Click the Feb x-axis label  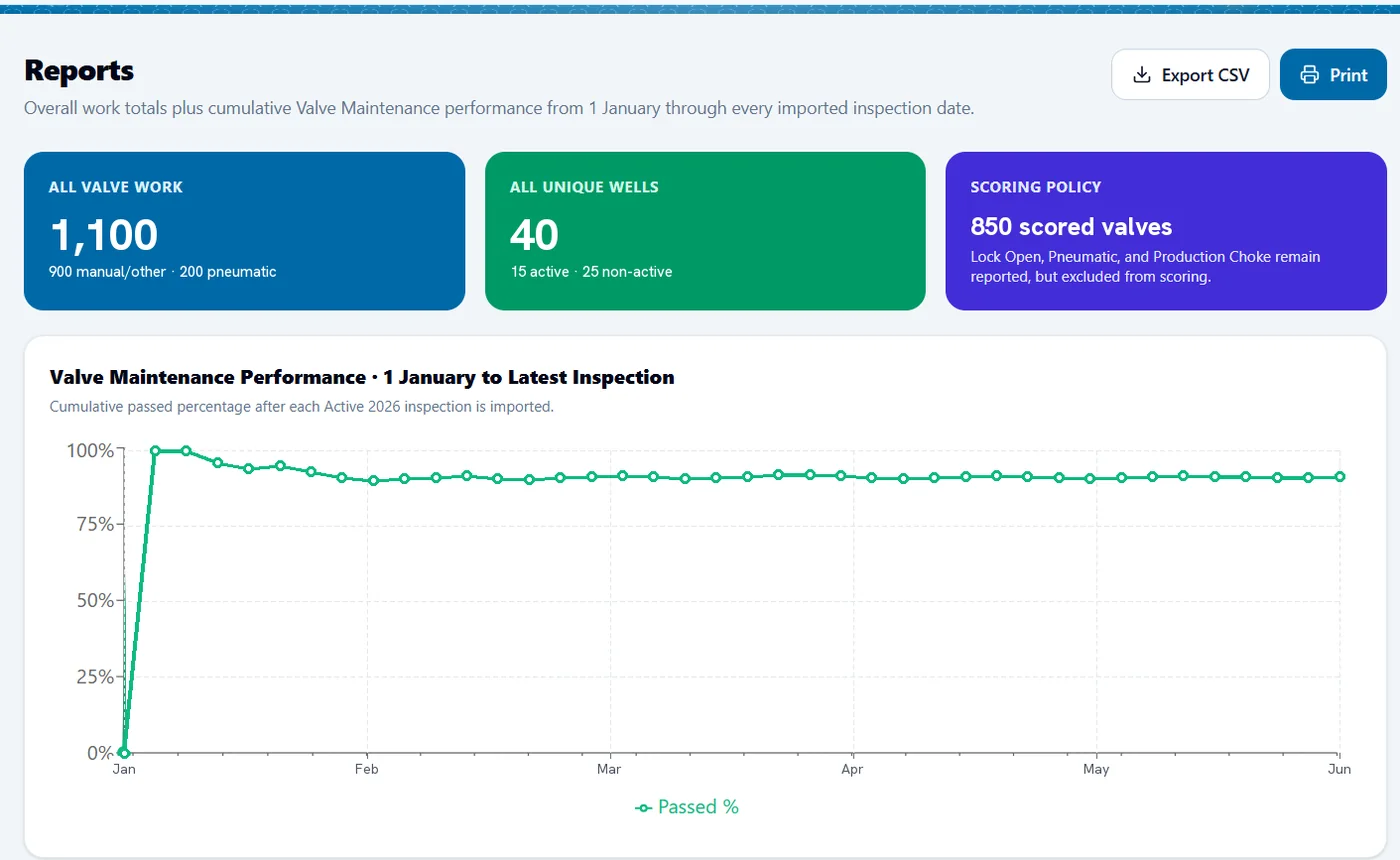[367, 769]
